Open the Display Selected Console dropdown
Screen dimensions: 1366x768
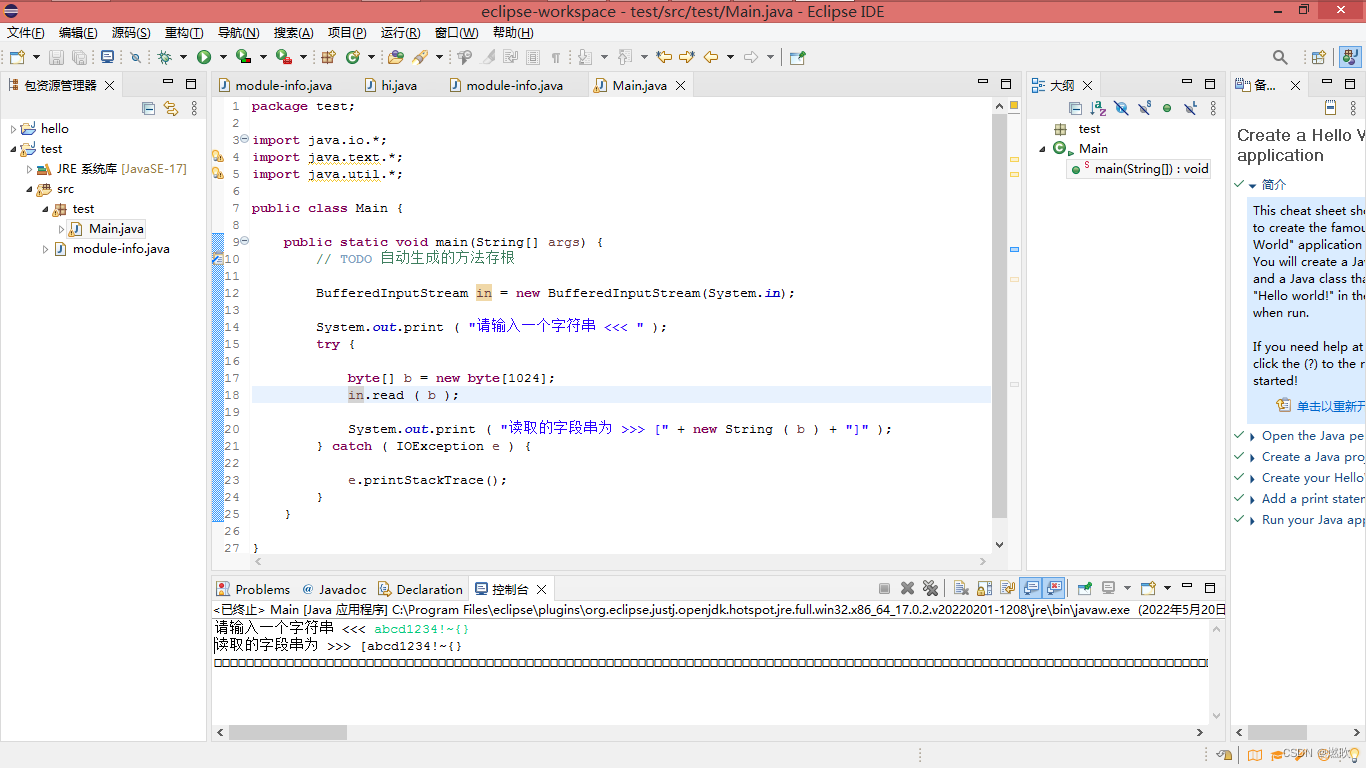(1127, 588)
